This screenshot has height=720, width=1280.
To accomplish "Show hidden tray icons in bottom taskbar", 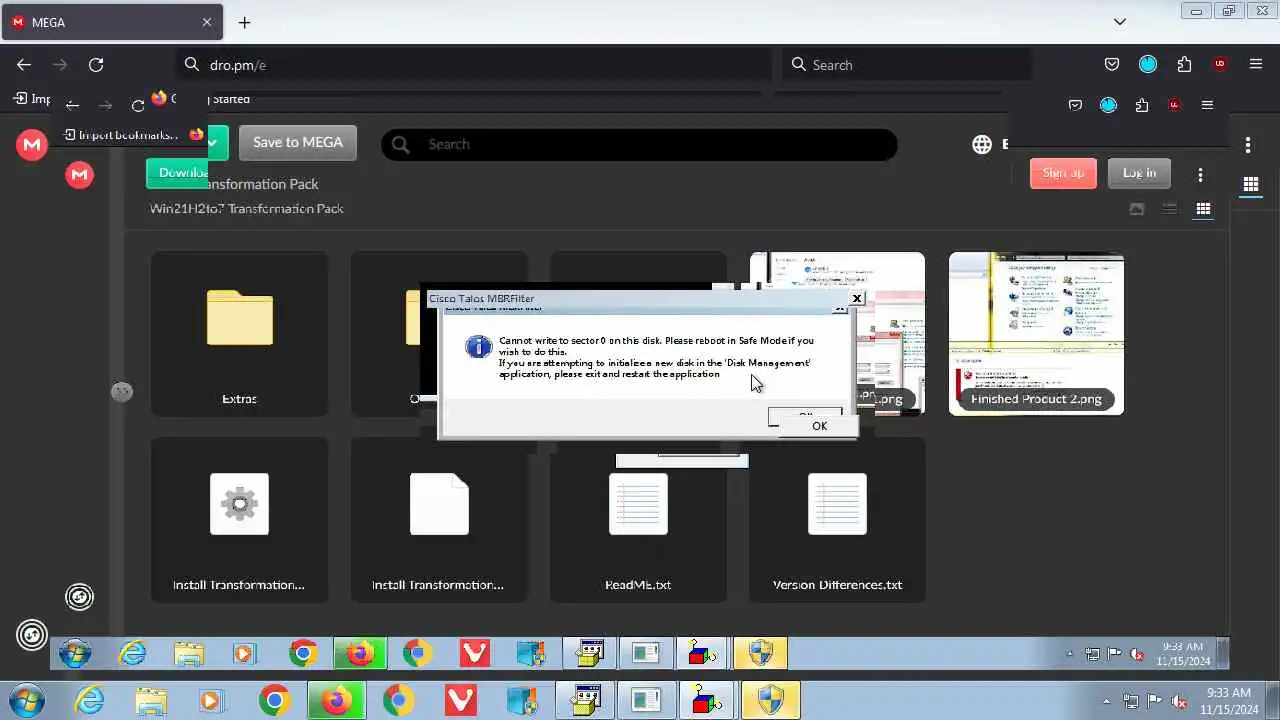I will coord(1106,701).
